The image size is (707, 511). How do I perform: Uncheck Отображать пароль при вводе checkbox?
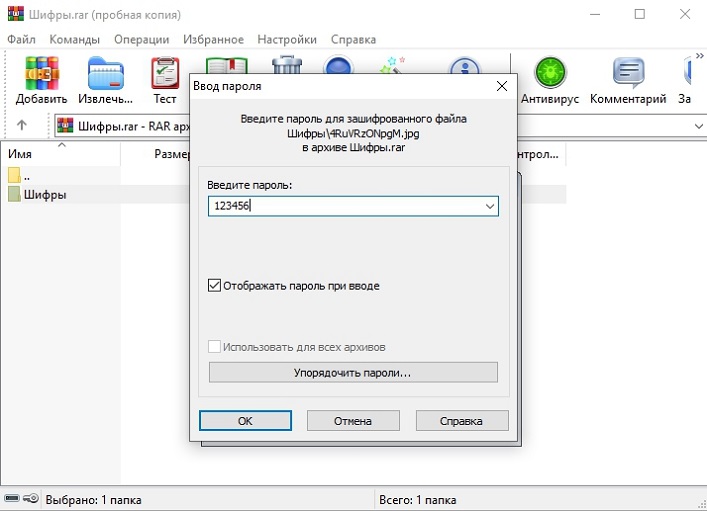click(214, 285)
